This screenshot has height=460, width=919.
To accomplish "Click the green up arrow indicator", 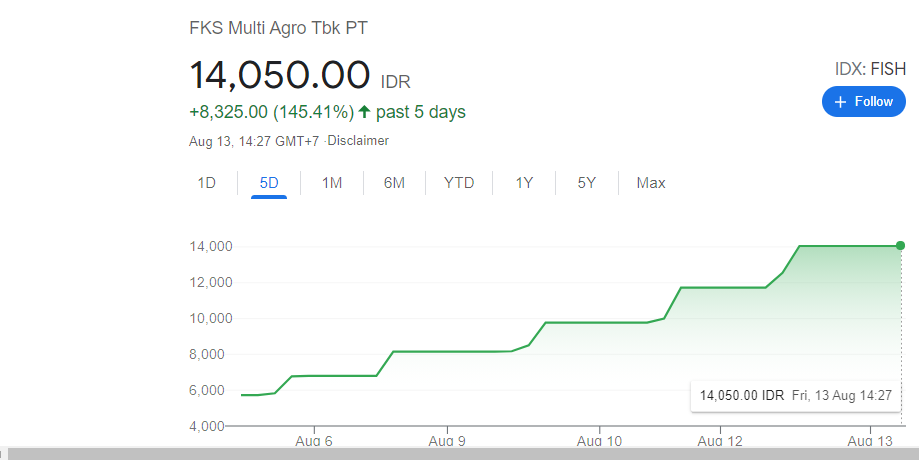I will pyautogui.click(x=364, y=112).
